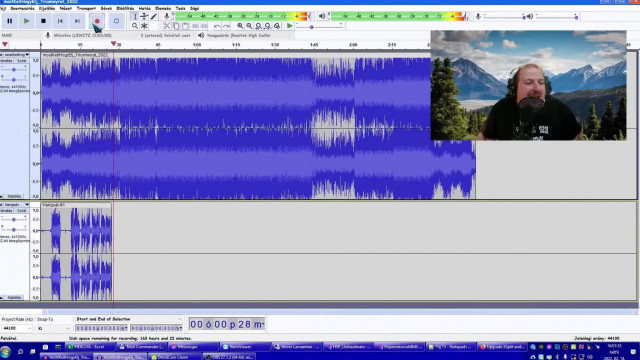Screen dimensions: 640x360
Task: Click the Zoom Toggle icon
Action: click(x=277, y=26)
